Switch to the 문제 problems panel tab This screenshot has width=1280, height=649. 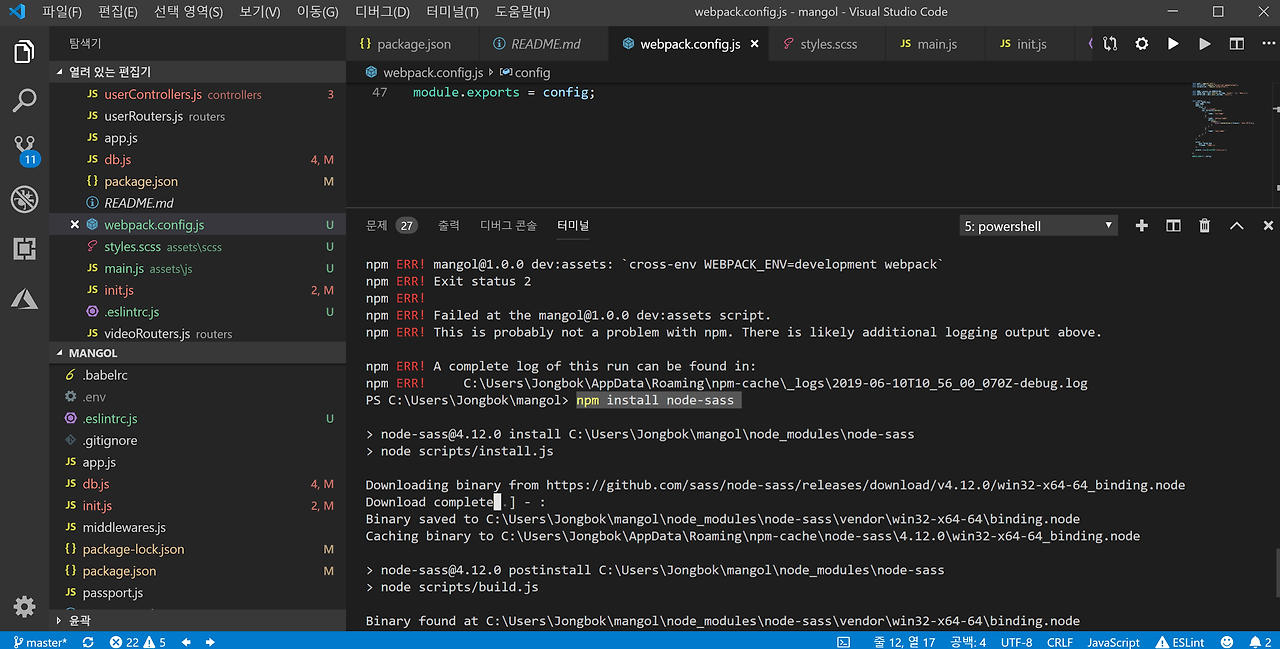(391, 226)
